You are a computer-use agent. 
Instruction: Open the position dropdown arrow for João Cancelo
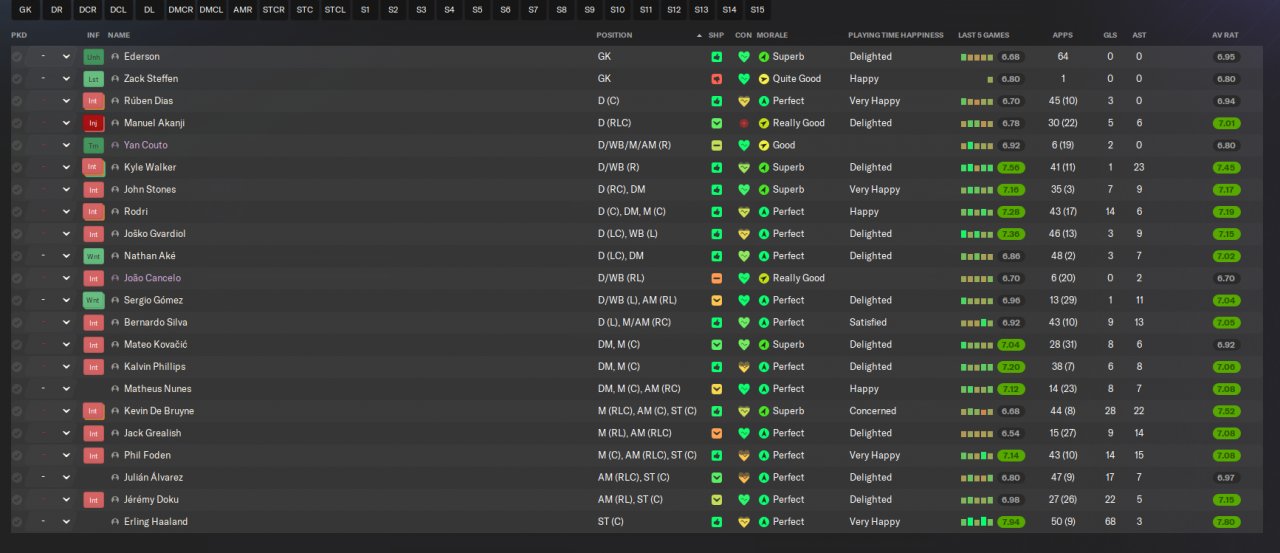[67, 278]
